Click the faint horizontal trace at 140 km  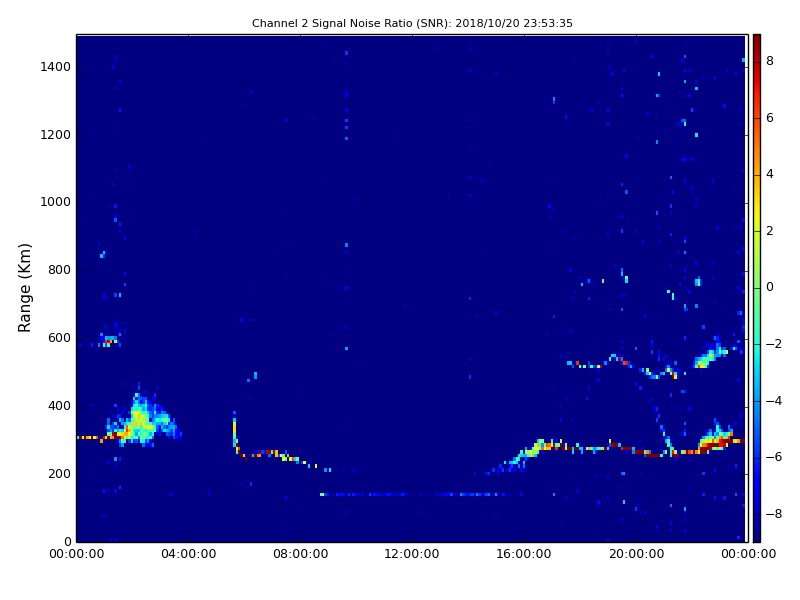tap(422, 494)
